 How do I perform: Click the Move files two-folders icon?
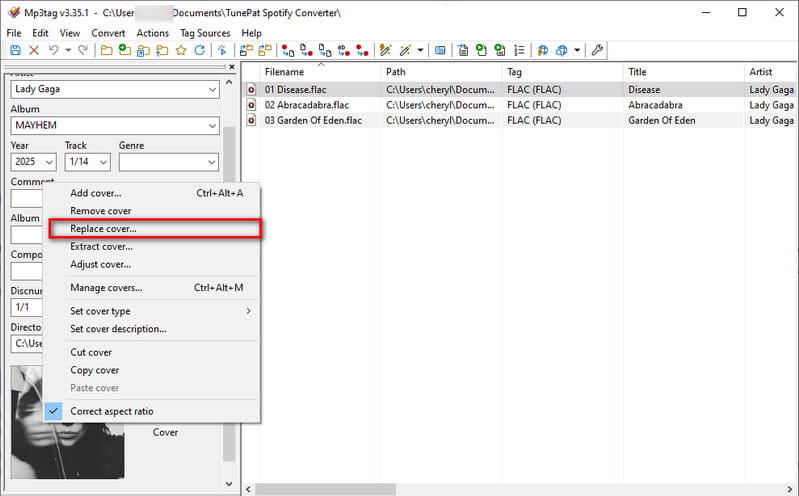pos(246,50)
